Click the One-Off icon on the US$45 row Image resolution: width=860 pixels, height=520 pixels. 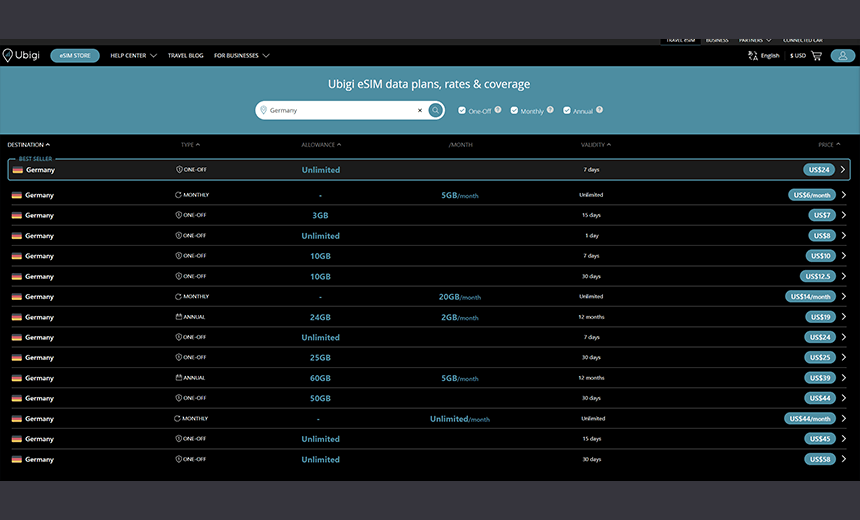178,438
